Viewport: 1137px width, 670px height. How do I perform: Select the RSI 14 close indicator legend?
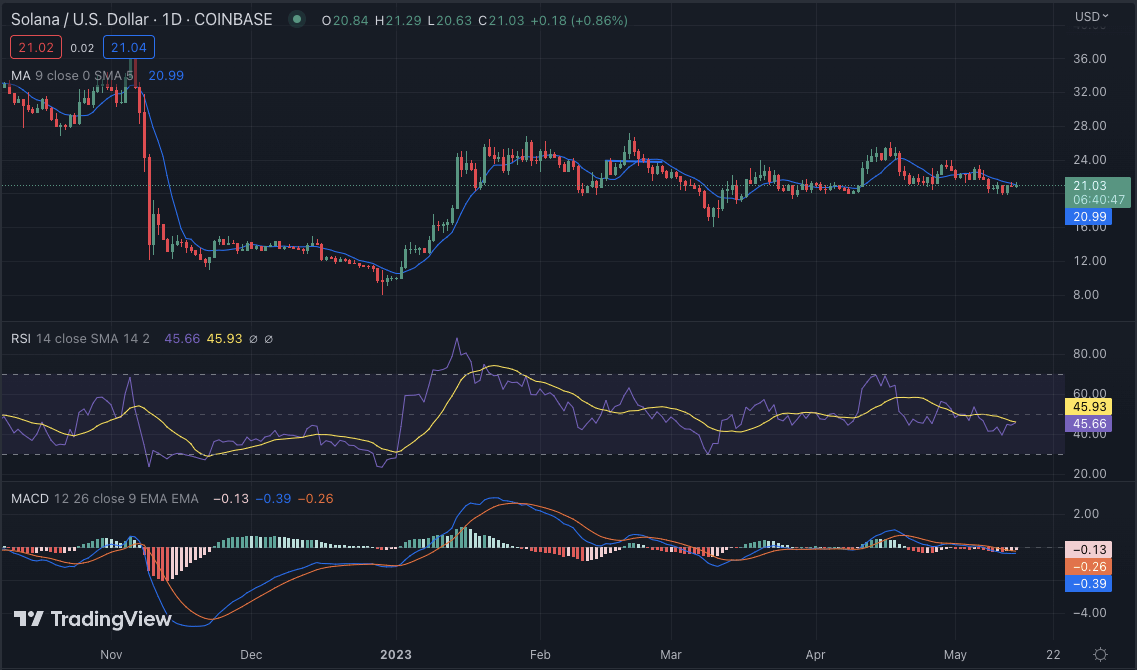click(80, 339)
